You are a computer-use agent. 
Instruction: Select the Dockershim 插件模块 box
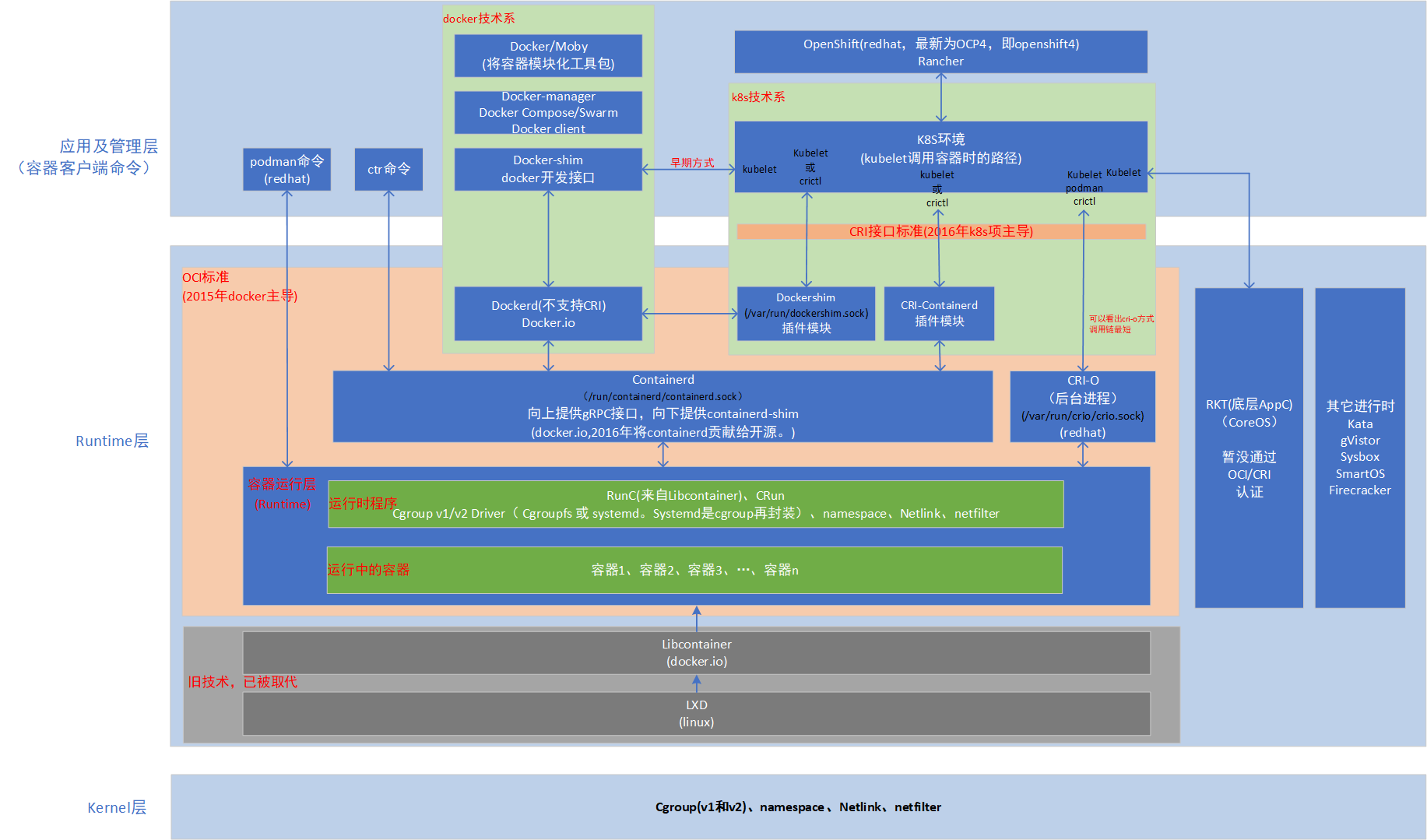[x=806, y=314]
